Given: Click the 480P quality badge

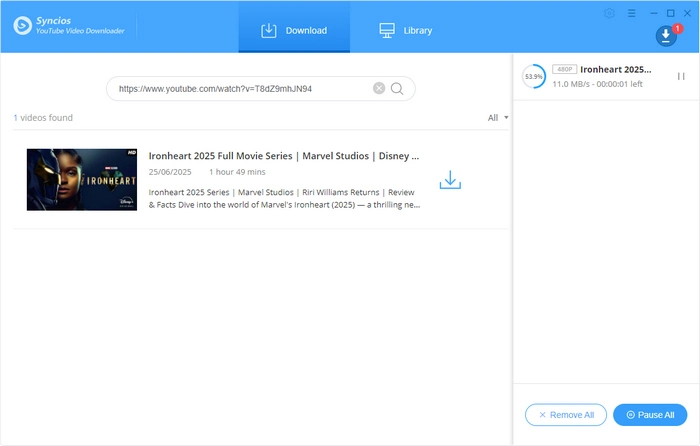Looking at the screenshot, I should point(565,70).
